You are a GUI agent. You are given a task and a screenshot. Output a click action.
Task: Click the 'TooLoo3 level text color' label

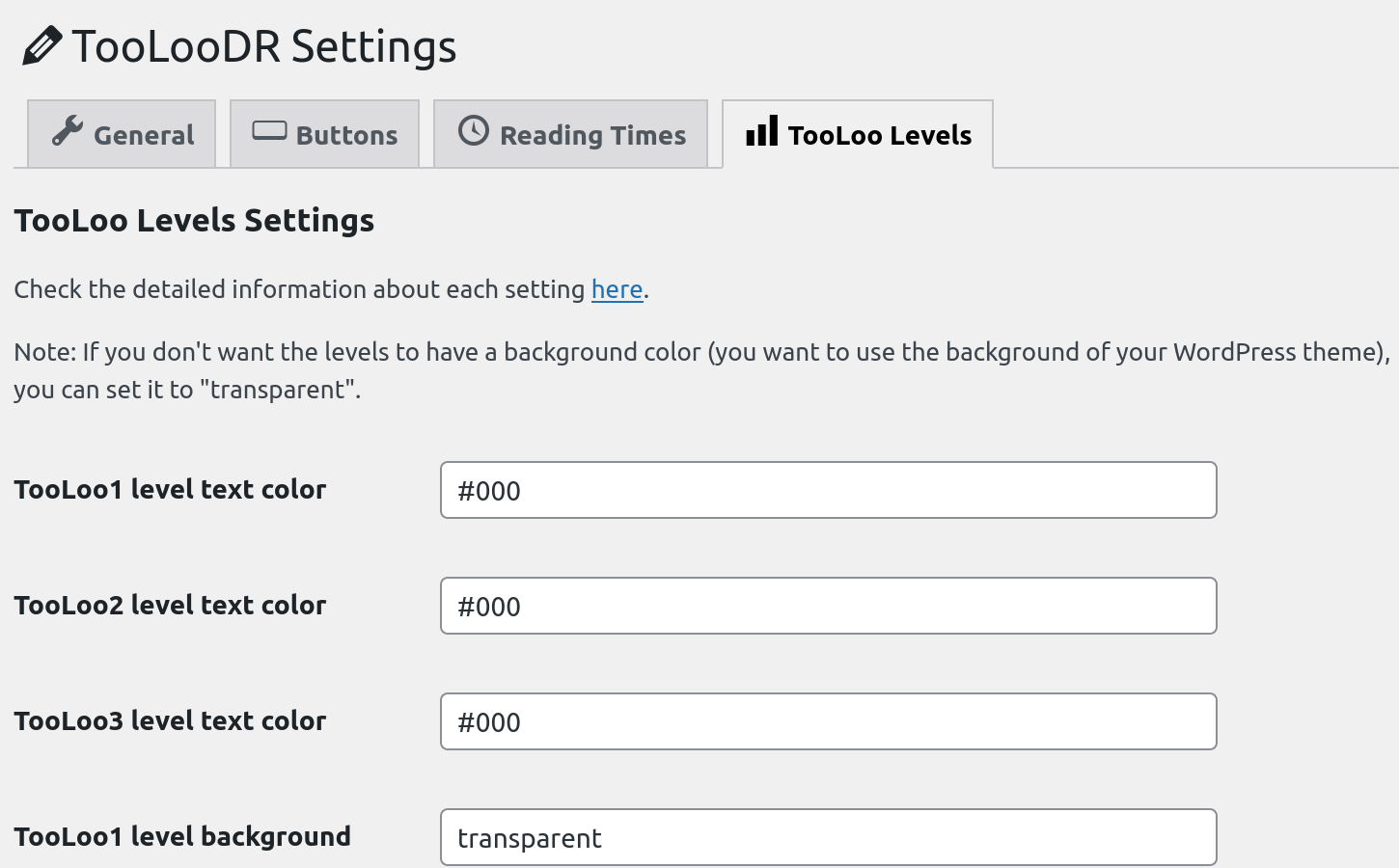[170, 721]
